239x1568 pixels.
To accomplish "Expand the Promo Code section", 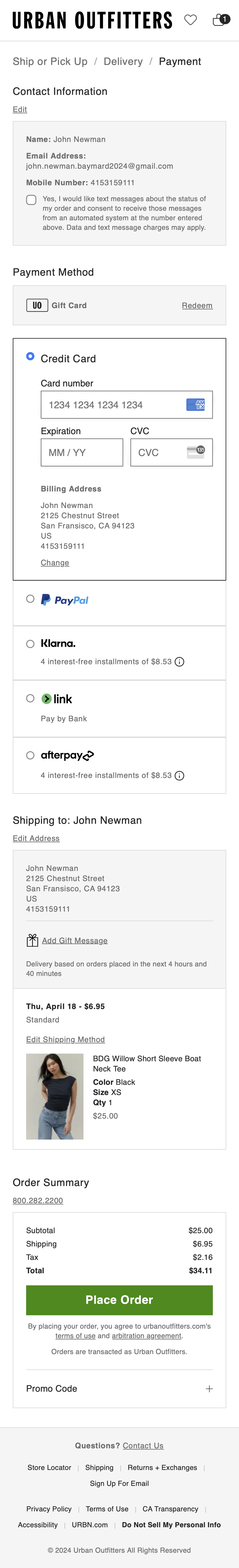I will (209, 1388).
